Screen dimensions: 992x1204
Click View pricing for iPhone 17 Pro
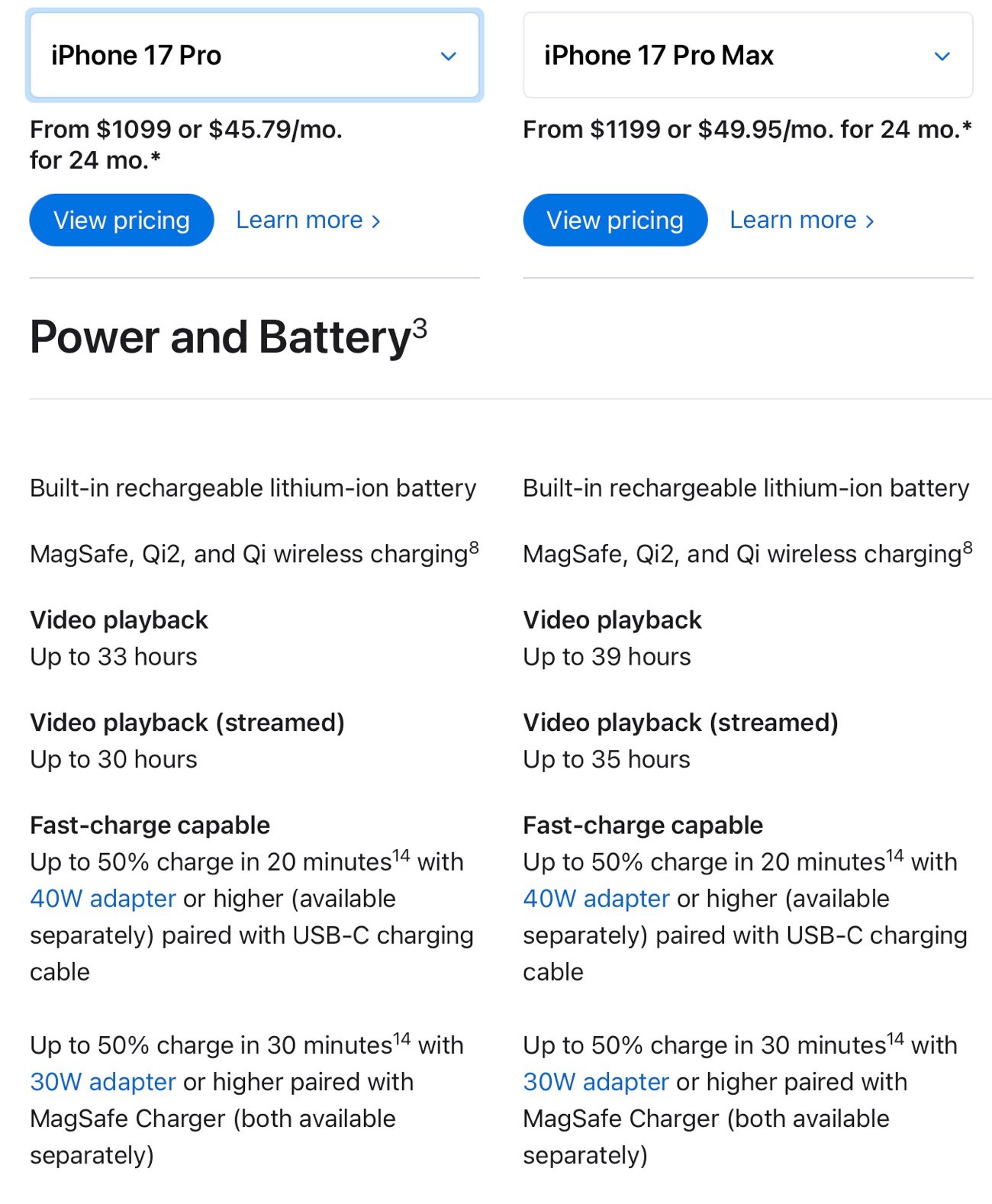click(121, 220)
